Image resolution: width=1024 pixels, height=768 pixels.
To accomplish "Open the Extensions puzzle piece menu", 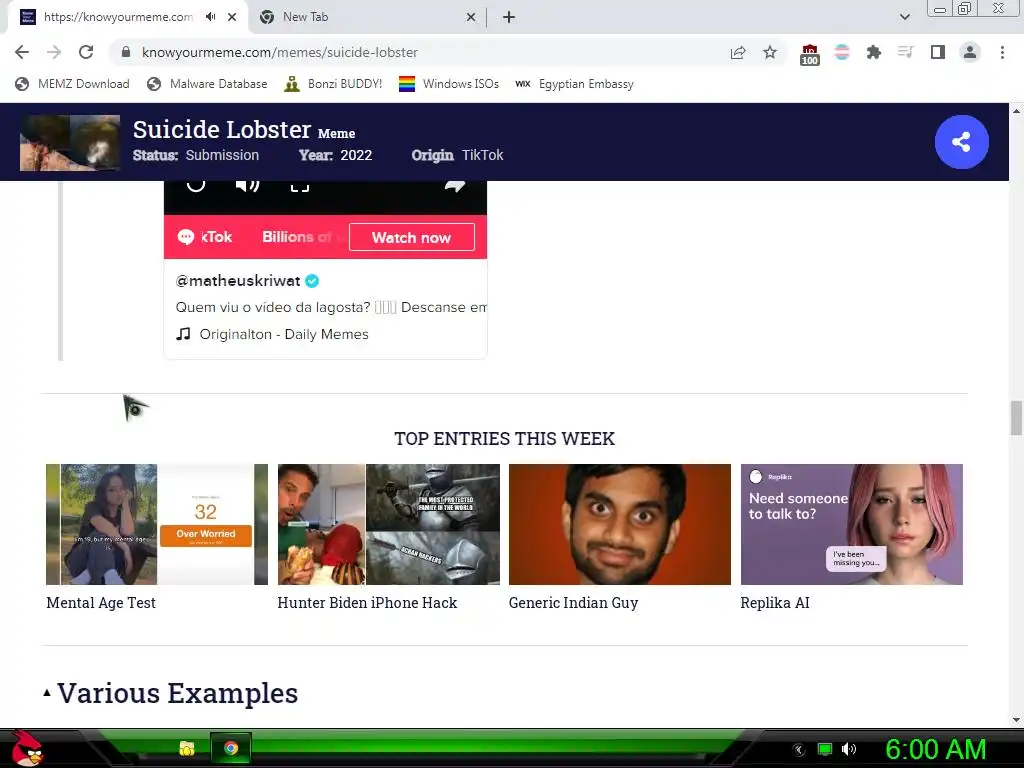I will 874,52.
